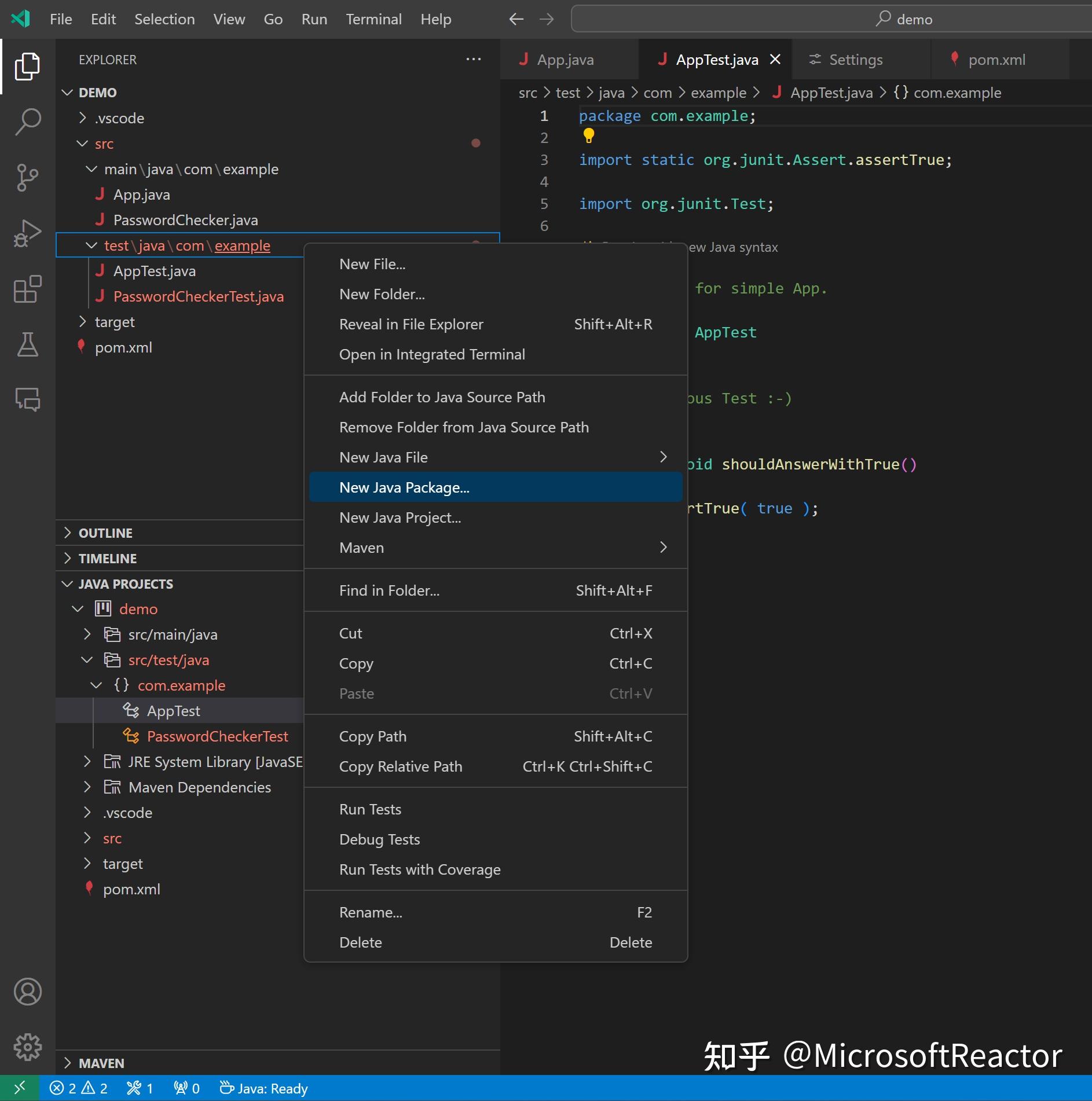This screenshot has width=1092, height=1101.
Task: Select PasswordCheckerTest in Java Projects
Action: click(217, 736)
